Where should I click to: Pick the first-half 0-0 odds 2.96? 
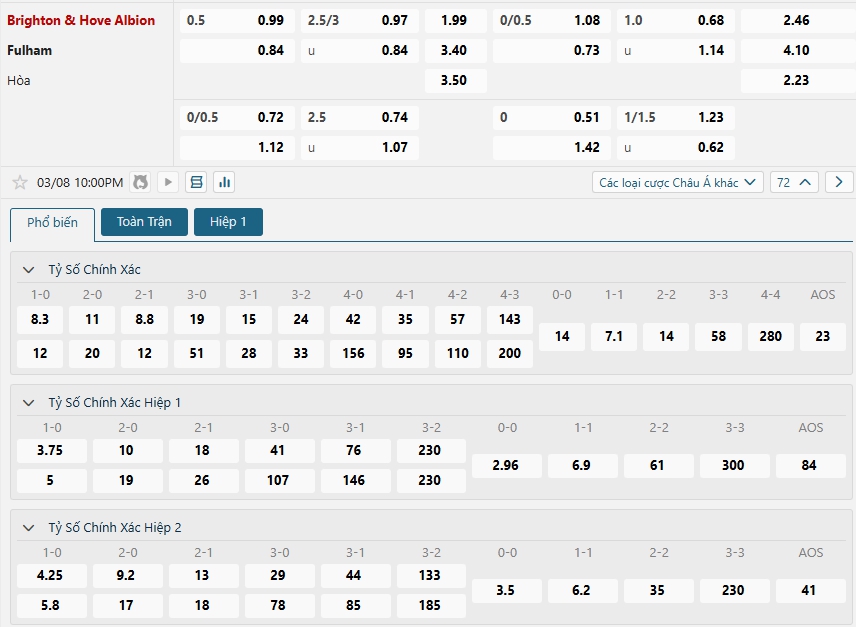click(x=507, y=466)
